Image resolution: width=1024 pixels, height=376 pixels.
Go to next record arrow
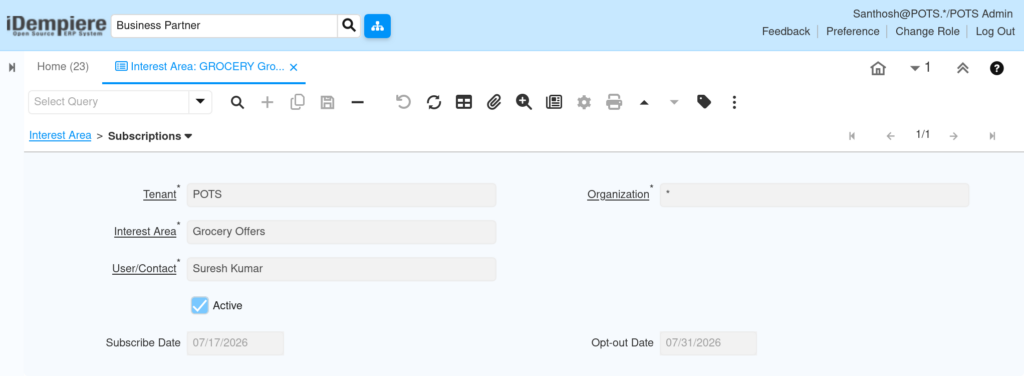(x=953, y=136)
